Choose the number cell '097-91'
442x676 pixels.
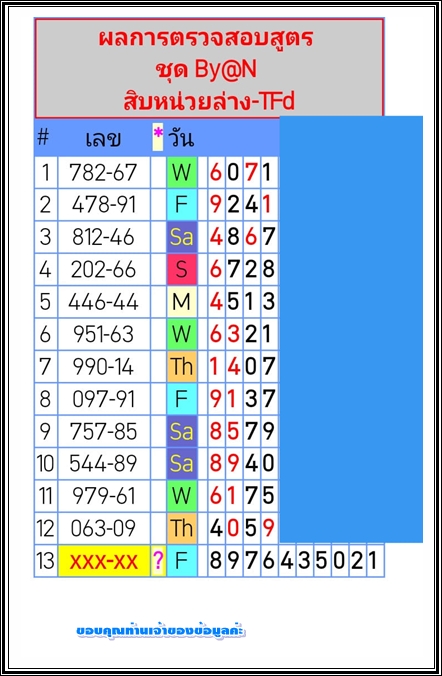(x=103, y=399)
